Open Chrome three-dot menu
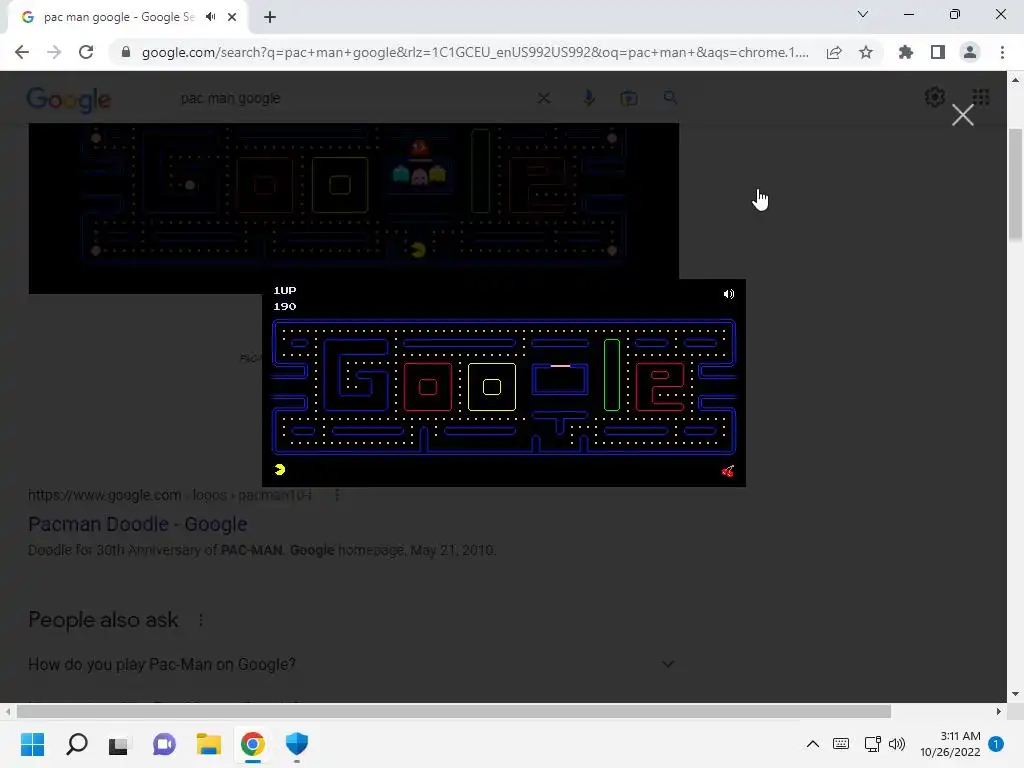The height and width of the screenshot is (768, 1024). [x=1002, y=52]
